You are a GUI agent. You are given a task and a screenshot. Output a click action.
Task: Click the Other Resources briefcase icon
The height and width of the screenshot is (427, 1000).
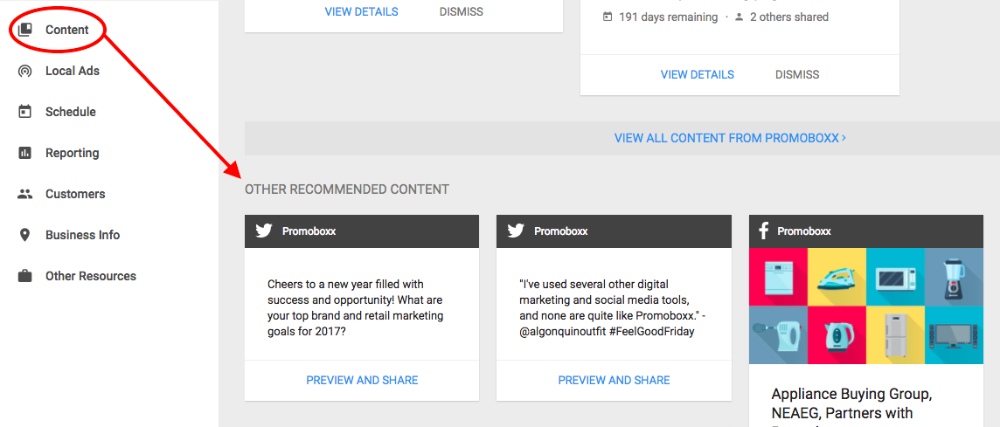click(x=25, y=276)
